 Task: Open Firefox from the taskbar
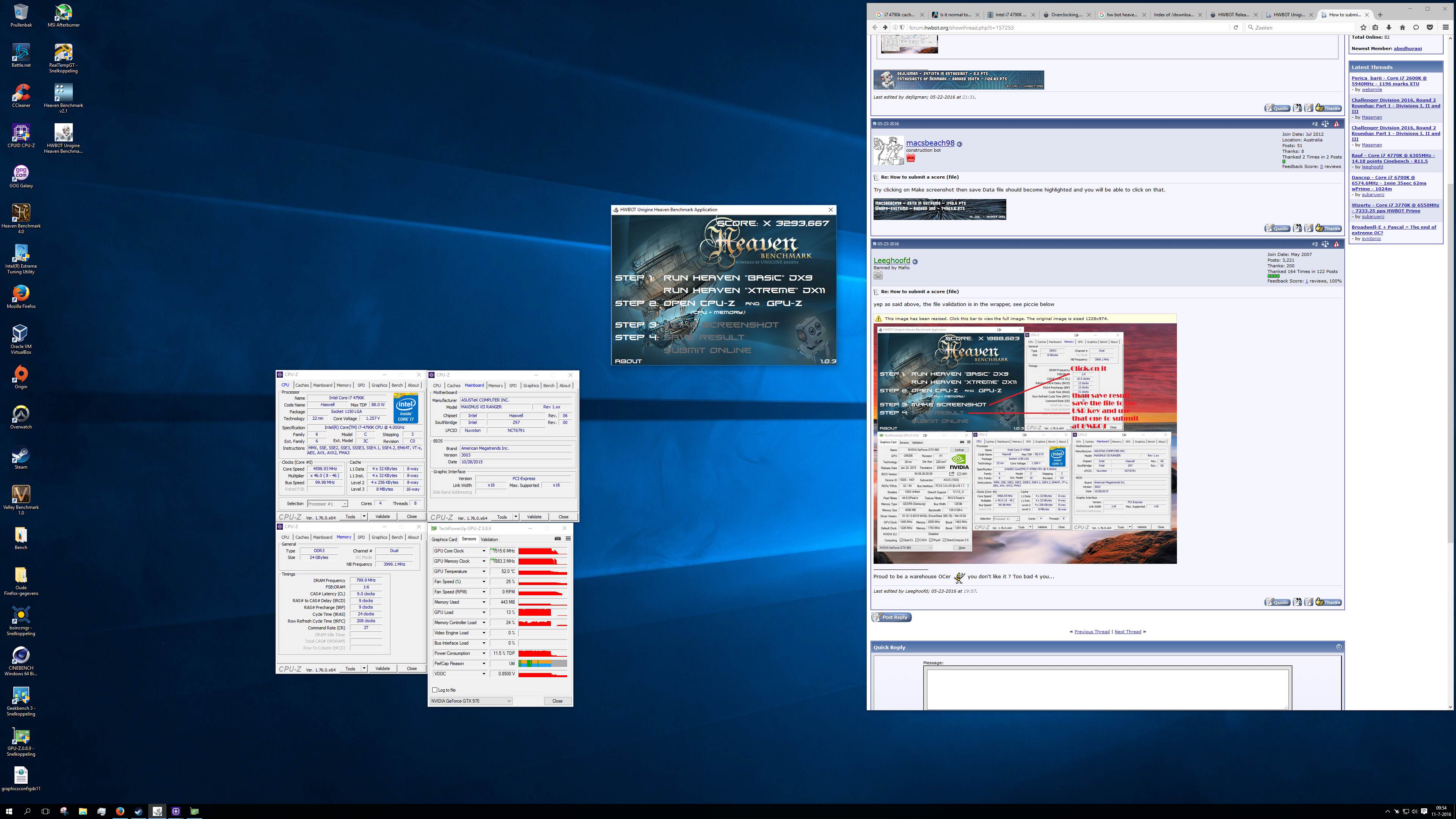click(120, 811)
